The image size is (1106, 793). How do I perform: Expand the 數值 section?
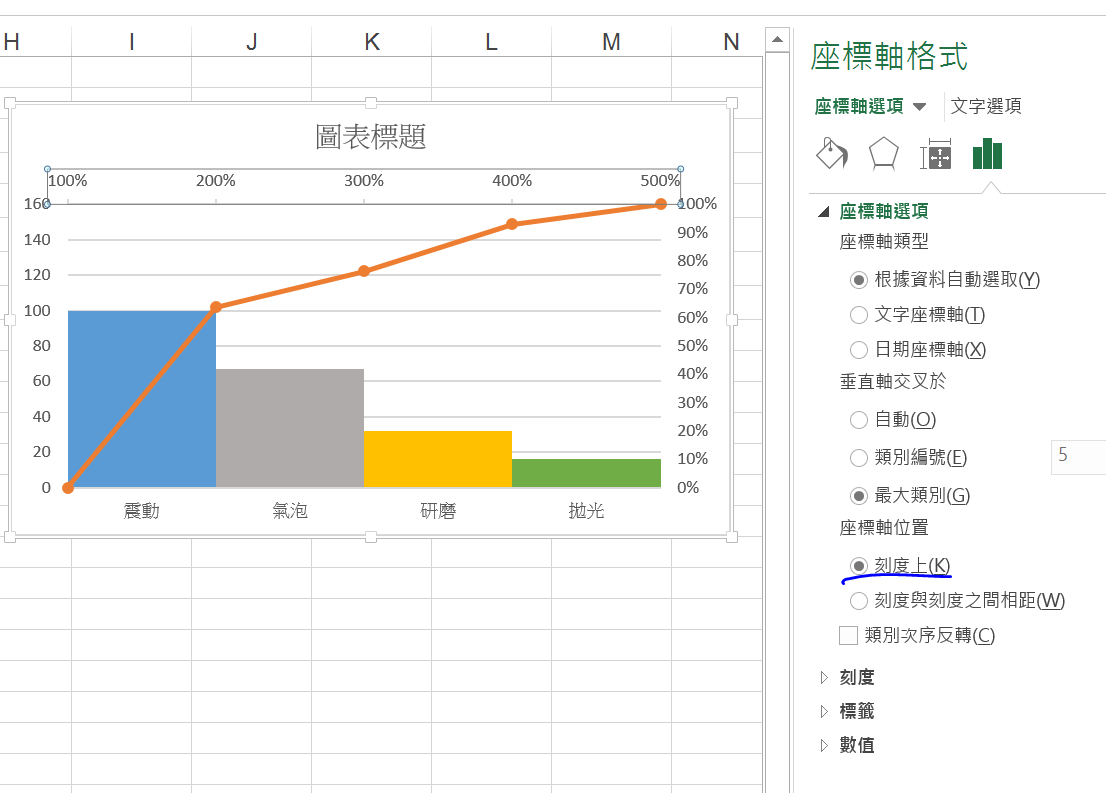click(824, 745)
